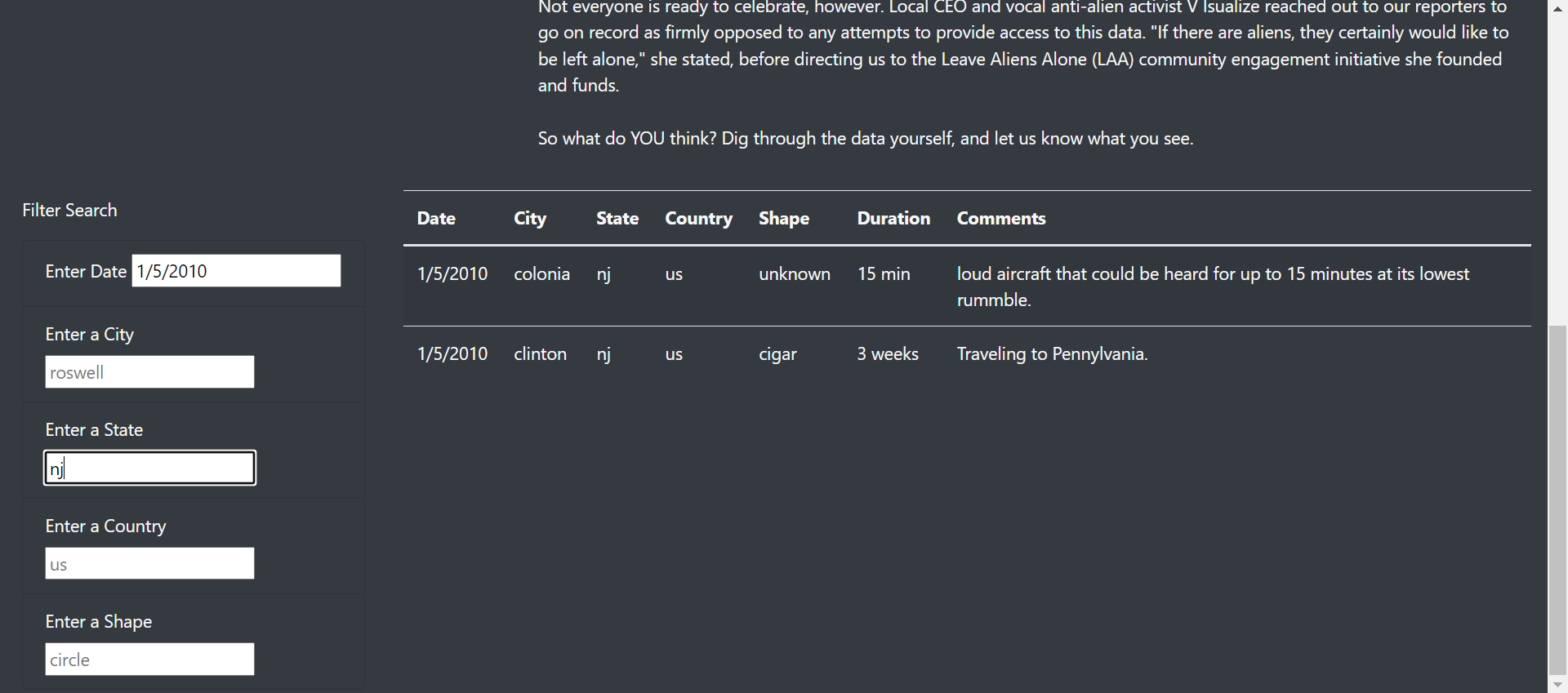Click the Duration column header
Image resolution: width=1568 pixels, height=693 pixels.
(x=893, y=218)
